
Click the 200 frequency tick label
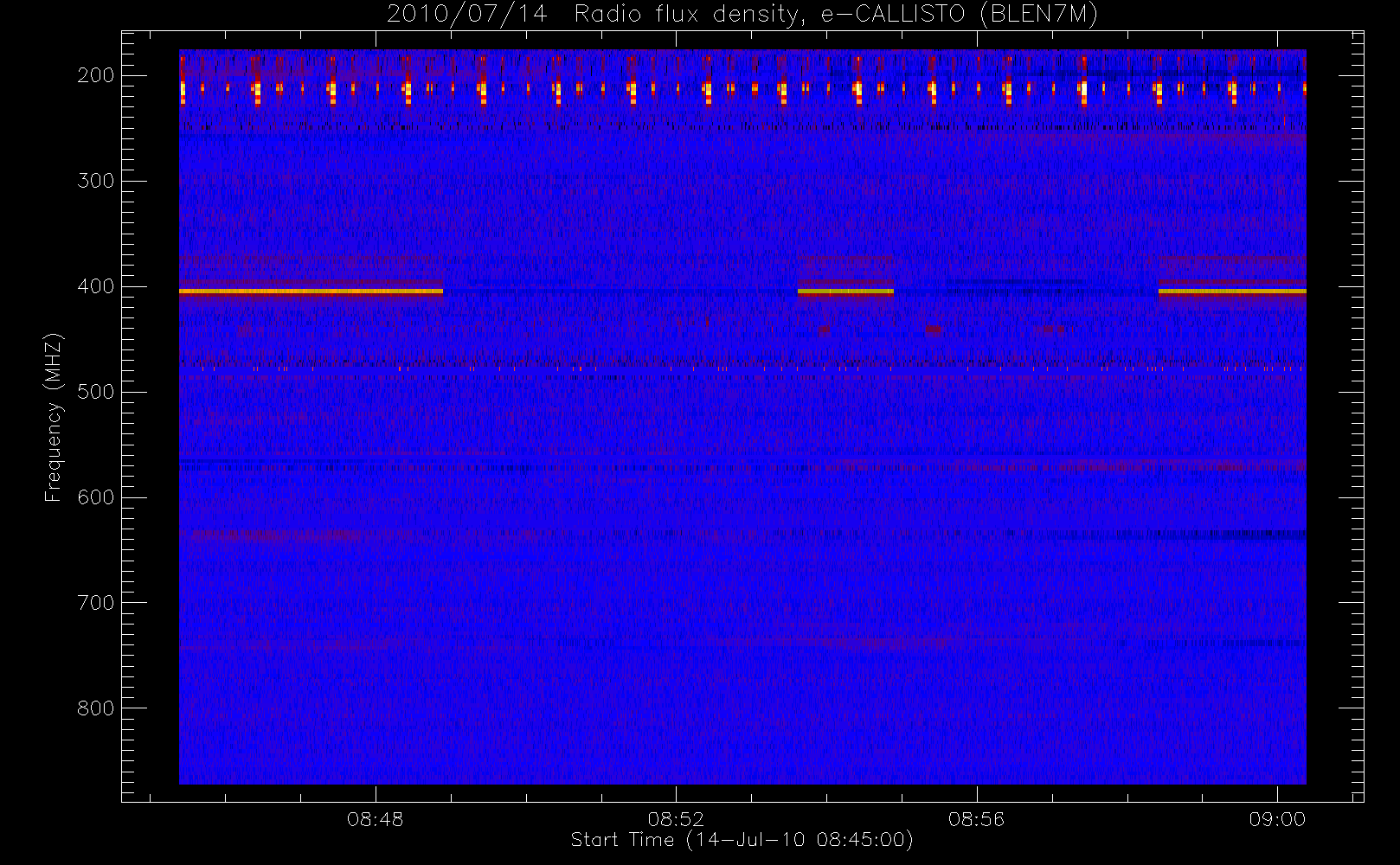pyautogui.click(x=96, y=75)
